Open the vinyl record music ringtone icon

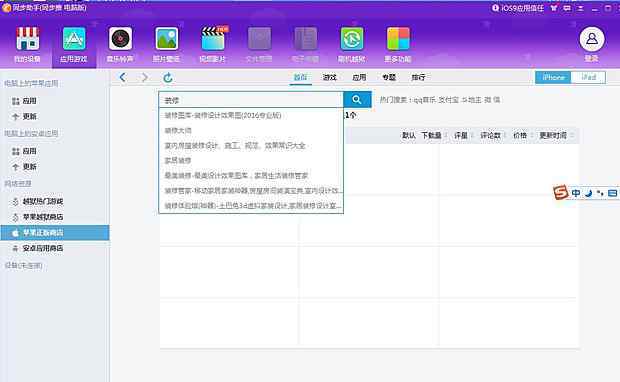[x=120, y=39]
